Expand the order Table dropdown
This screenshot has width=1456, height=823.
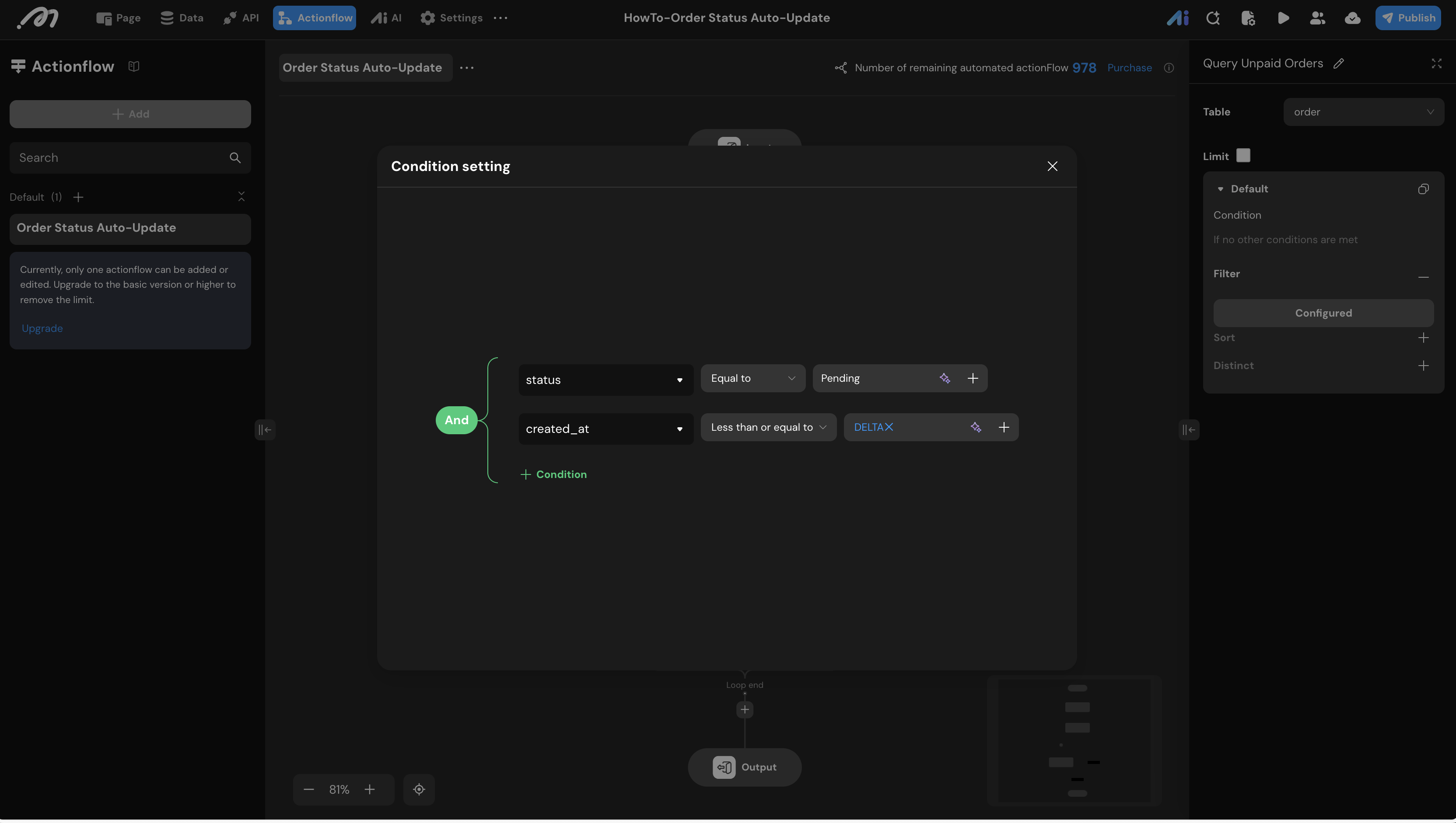point(1363,112)
